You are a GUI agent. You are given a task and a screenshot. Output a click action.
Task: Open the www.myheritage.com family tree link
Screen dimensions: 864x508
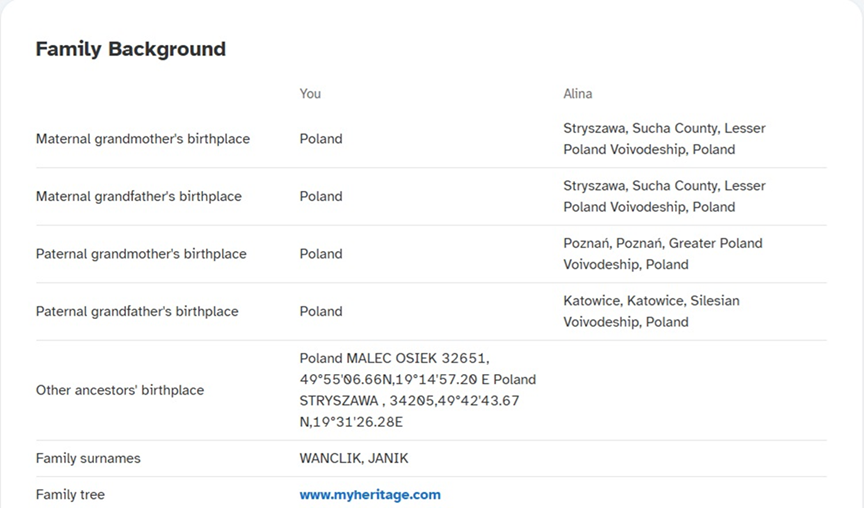(x=370, y=495)
